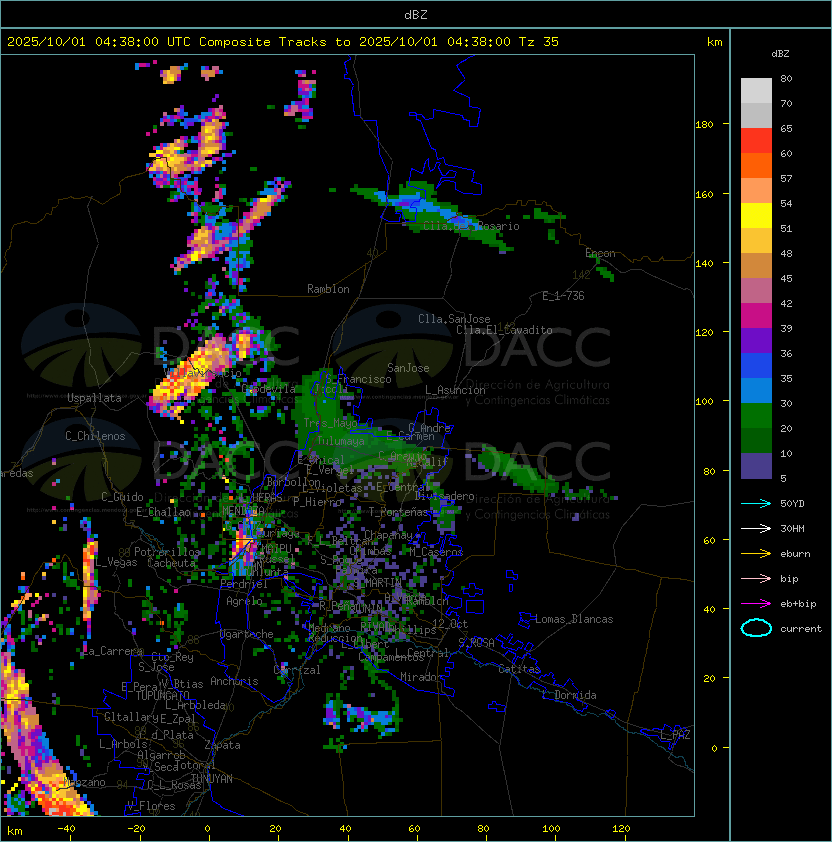Click the '120' tick on bottom km axis
The image size is (832, 842).
coord(621,829)
